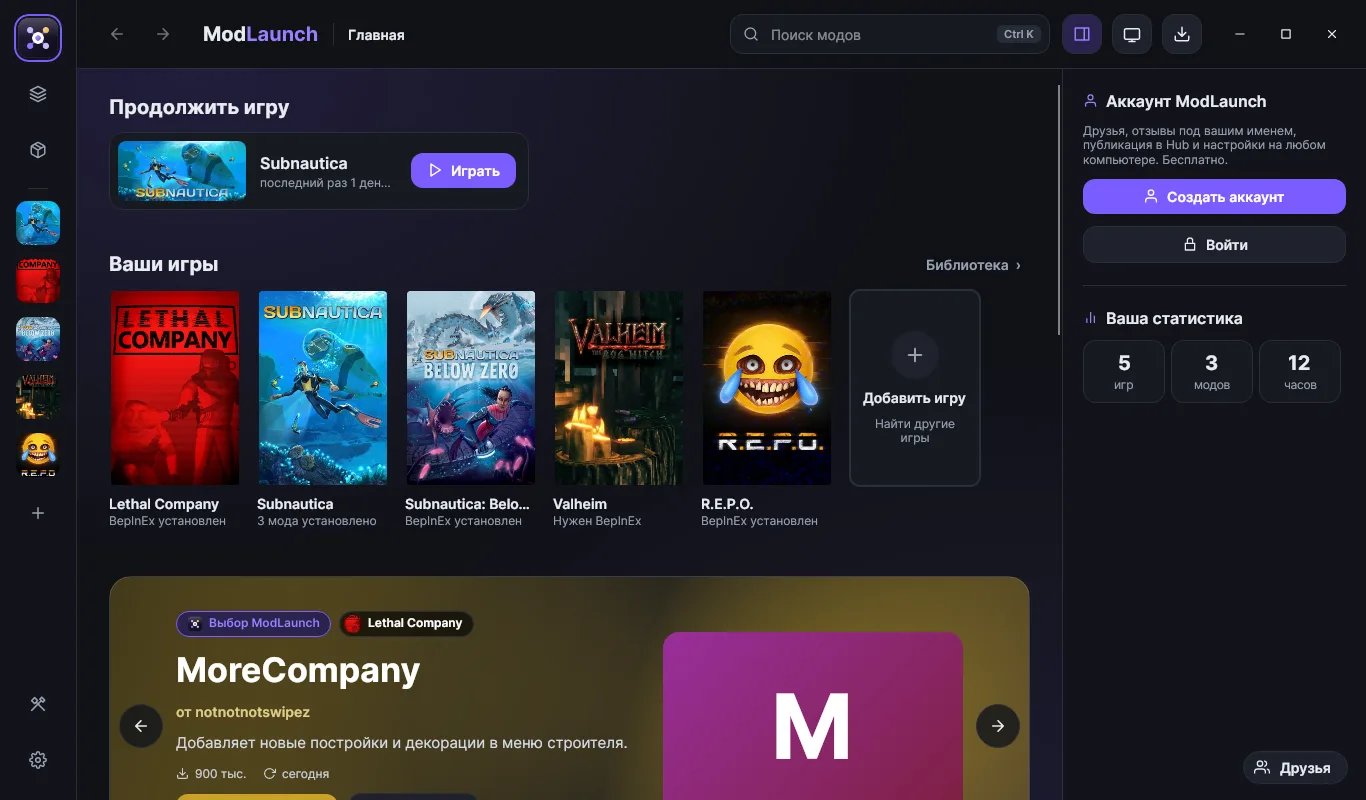This screenshot has height=800, width=1366.
Task: Click the plus icon in left sidebar
Action: click(38, 513)
